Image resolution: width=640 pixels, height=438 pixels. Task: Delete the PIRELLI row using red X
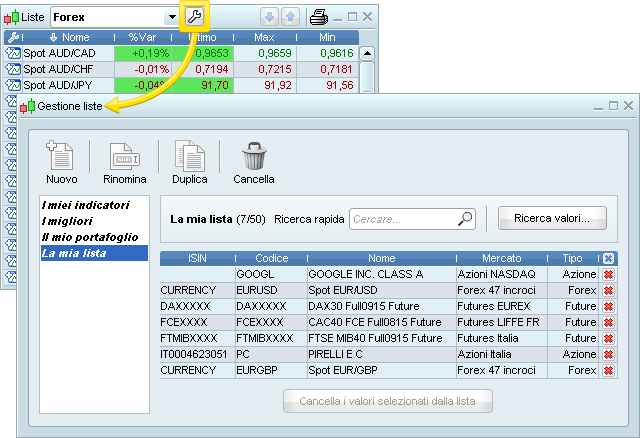607,355
